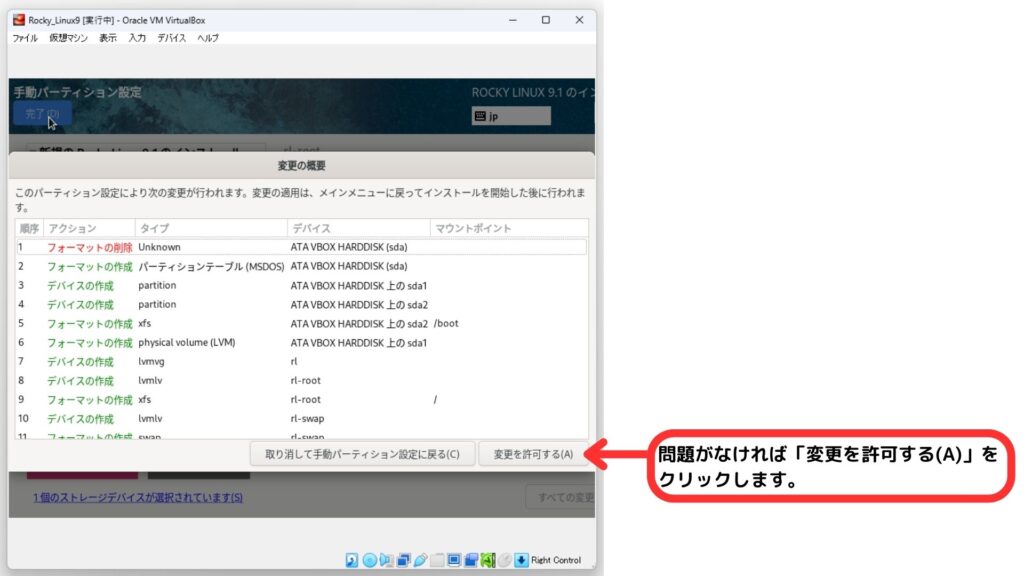Click the 変更の概要 dialog title
The image size is (1024, 576).
(302, 166)
